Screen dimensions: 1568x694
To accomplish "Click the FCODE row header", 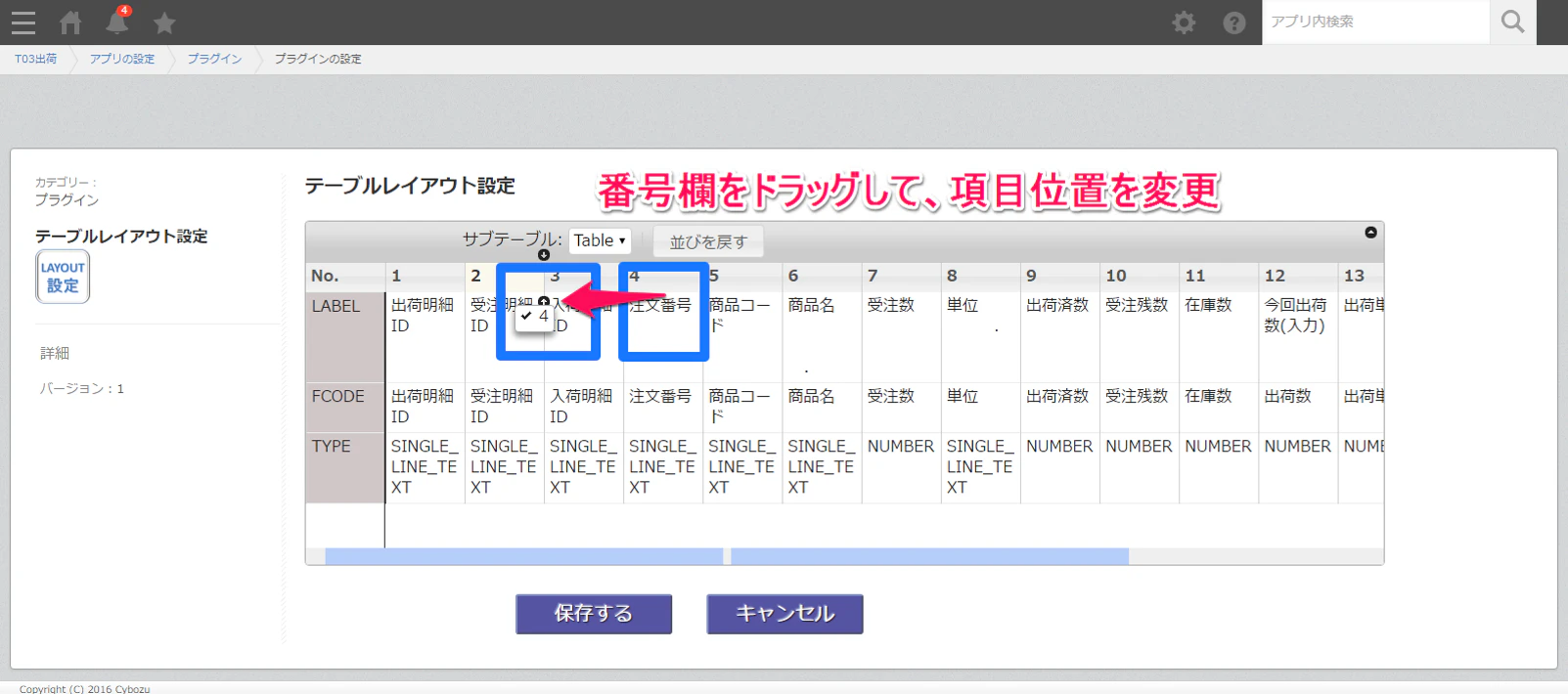I will coord(344,407).
